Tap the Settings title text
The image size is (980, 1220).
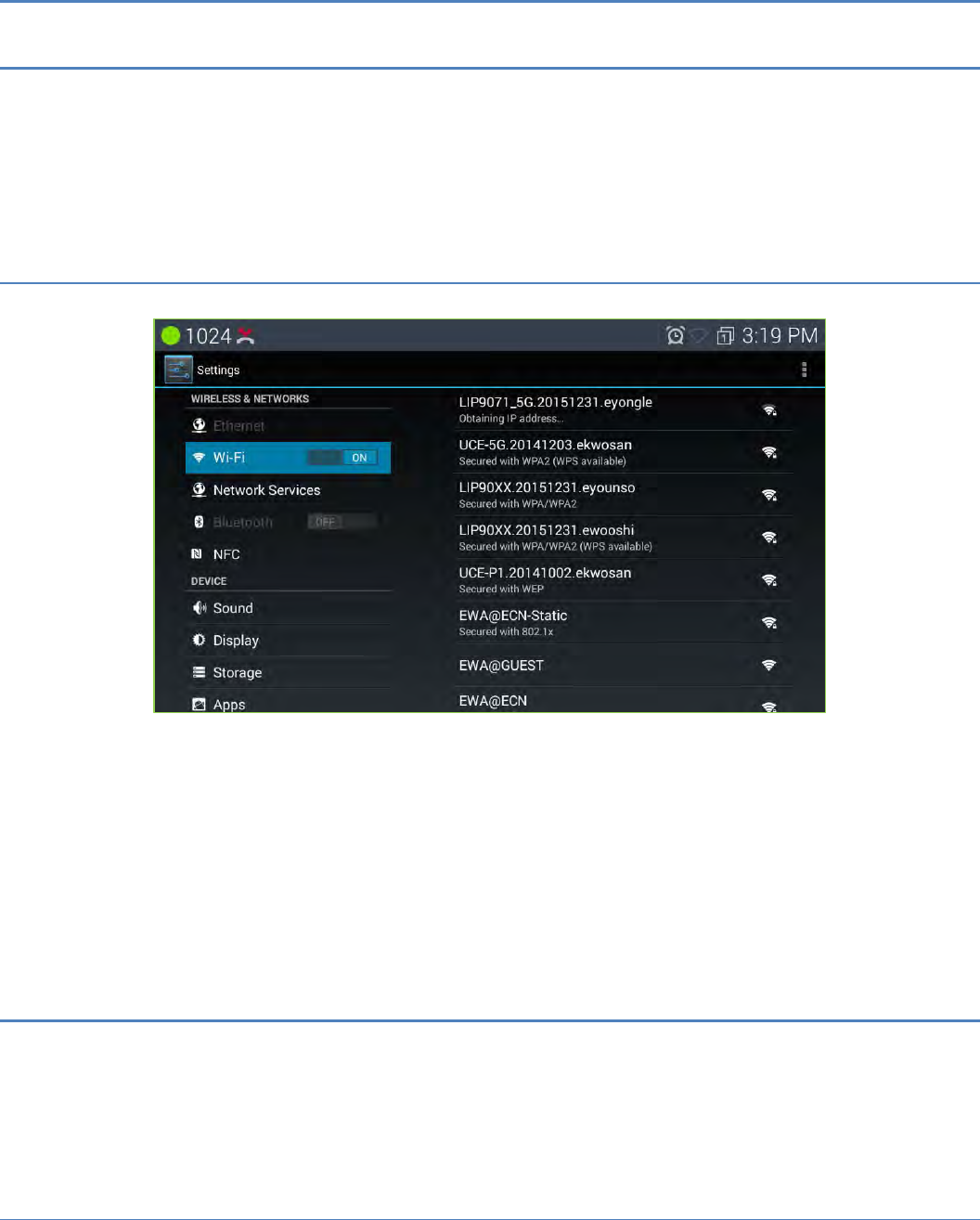tap(218, 370)
